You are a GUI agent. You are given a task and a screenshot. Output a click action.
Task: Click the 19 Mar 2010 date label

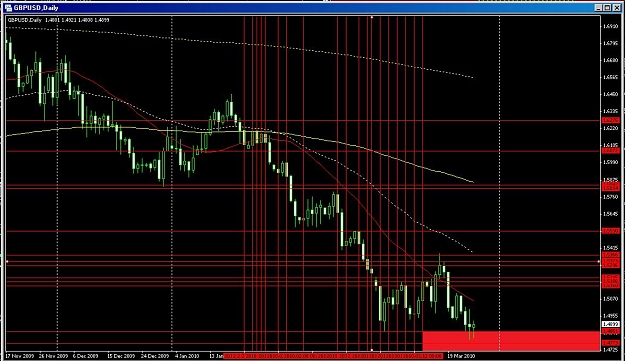(461, 356)
